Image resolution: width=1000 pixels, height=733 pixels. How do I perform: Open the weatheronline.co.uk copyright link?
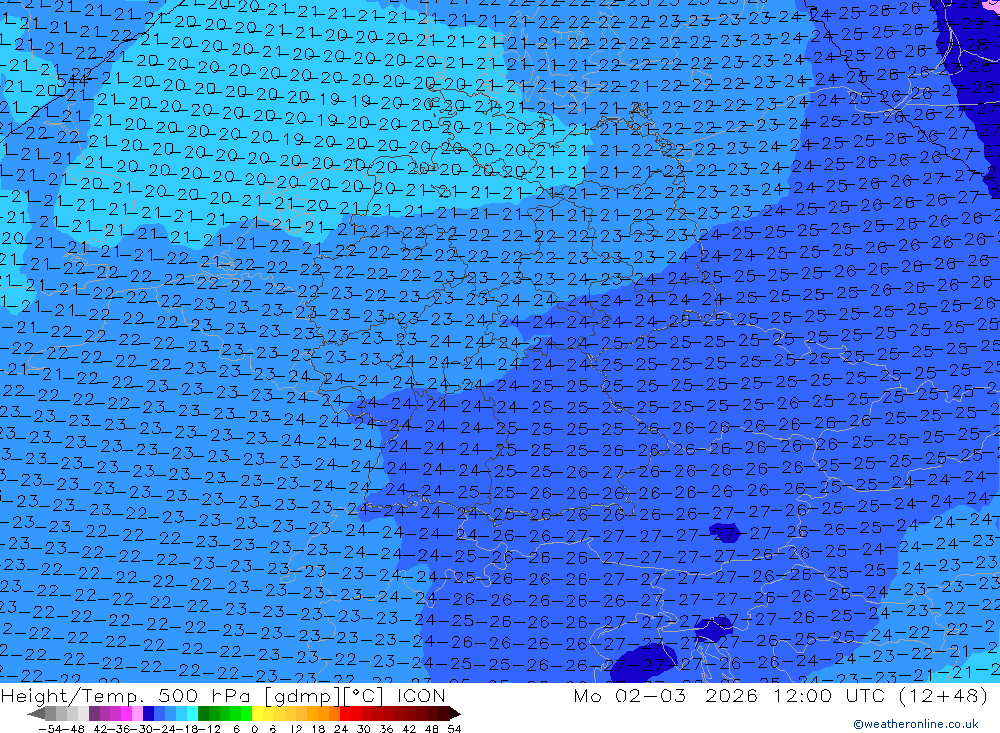tap(916, 724)
